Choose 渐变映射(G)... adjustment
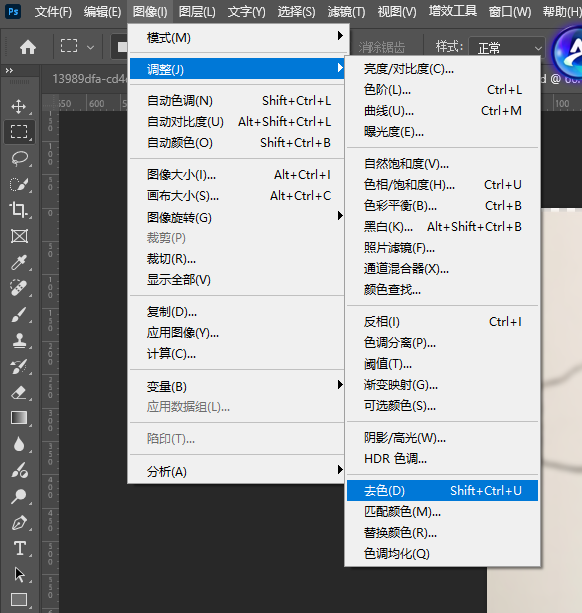The height and width of the screenshot is (613, 582). click(442, 385)
